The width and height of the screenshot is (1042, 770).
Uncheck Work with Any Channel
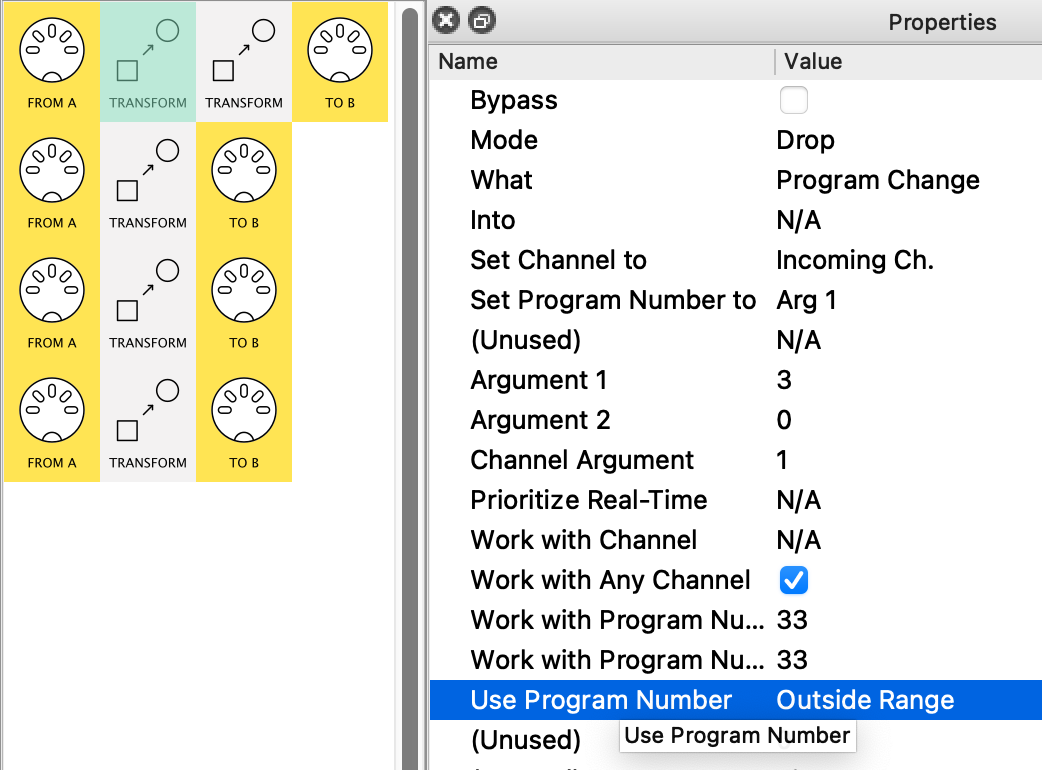[x=793, y=581]
